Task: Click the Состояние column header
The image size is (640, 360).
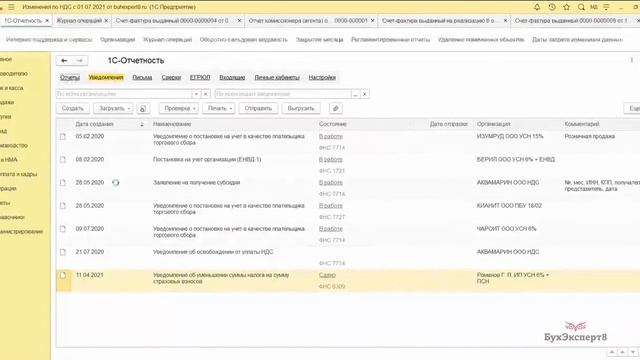Action: point(333,124)
